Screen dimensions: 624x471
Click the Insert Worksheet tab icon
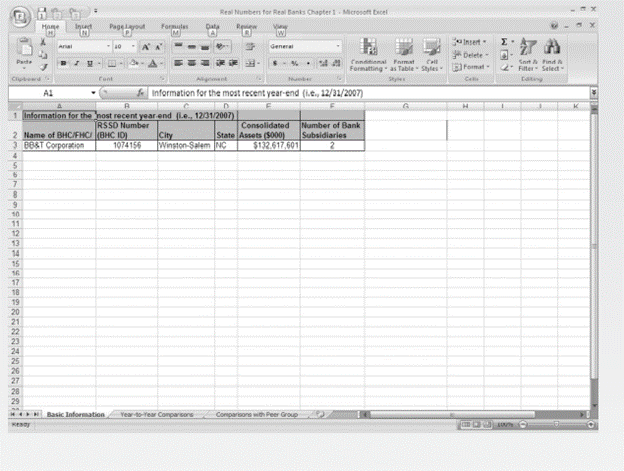pyautogui.click(x=320, y=414)
